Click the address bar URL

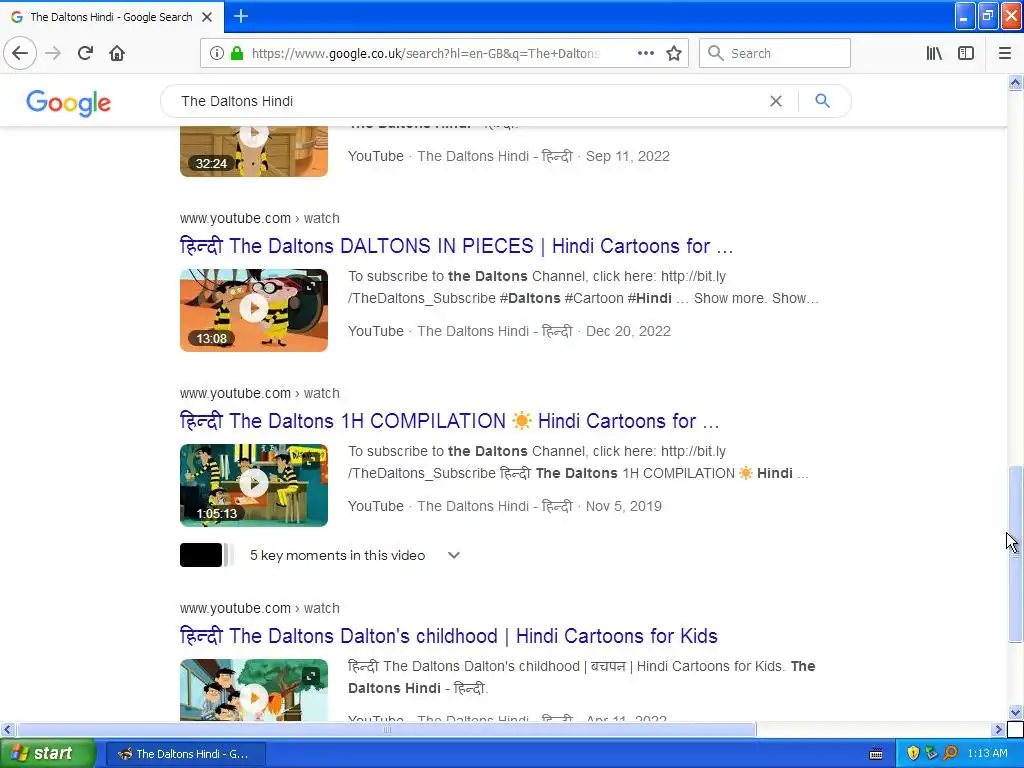coord(425,54)
